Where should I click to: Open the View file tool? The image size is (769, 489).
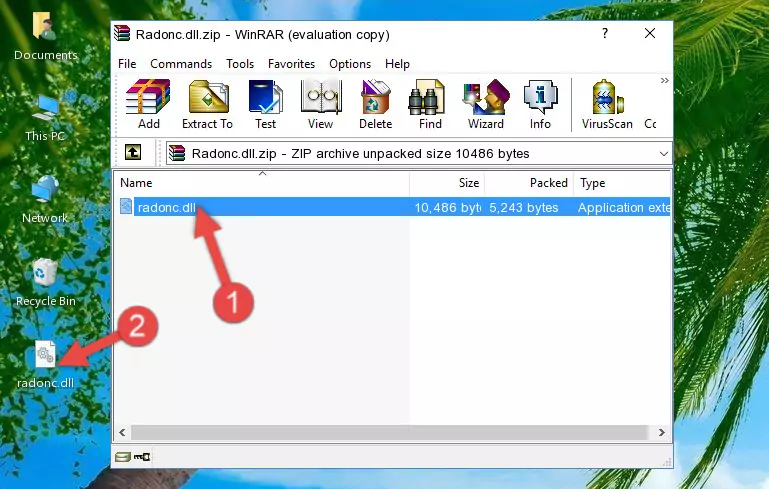pyautogui.click(x=321, y=104)
